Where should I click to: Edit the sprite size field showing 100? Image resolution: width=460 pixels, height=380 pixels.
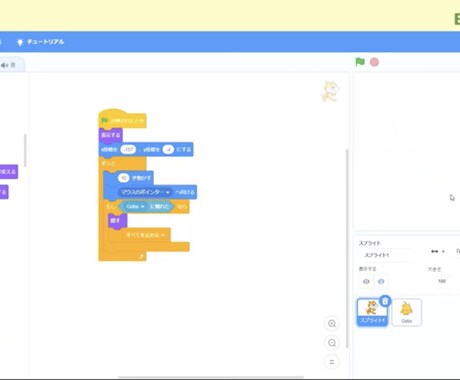442,281
